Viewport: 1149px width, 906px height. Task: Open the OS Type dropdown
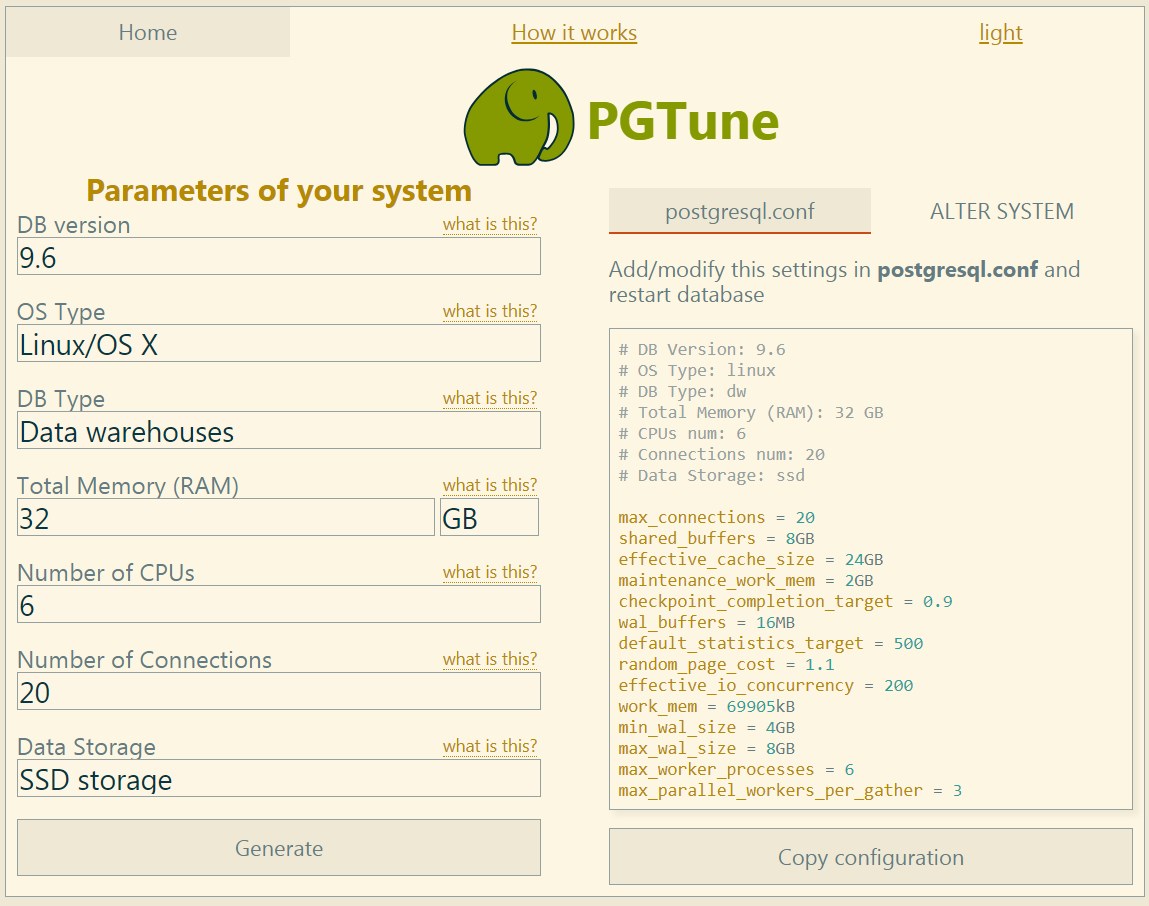click(x=278, y=344)
